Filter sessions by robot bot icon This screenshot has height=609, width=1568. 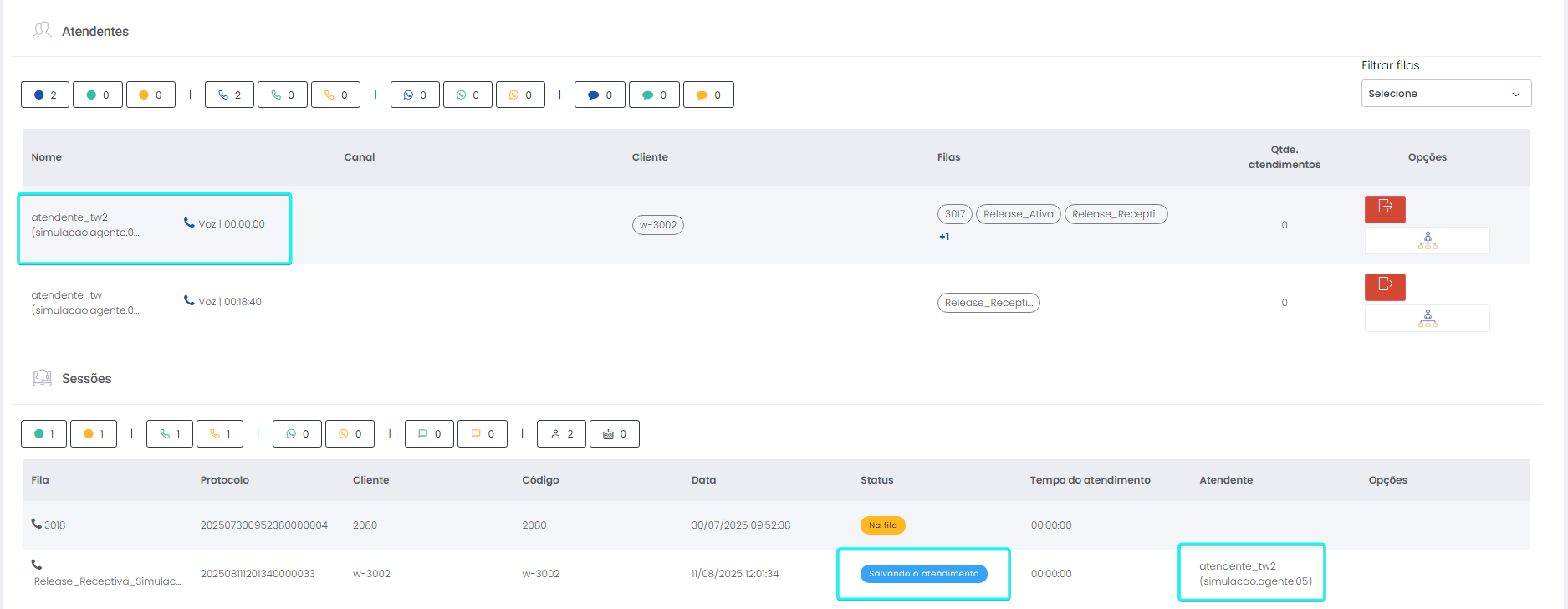[614, 434]
